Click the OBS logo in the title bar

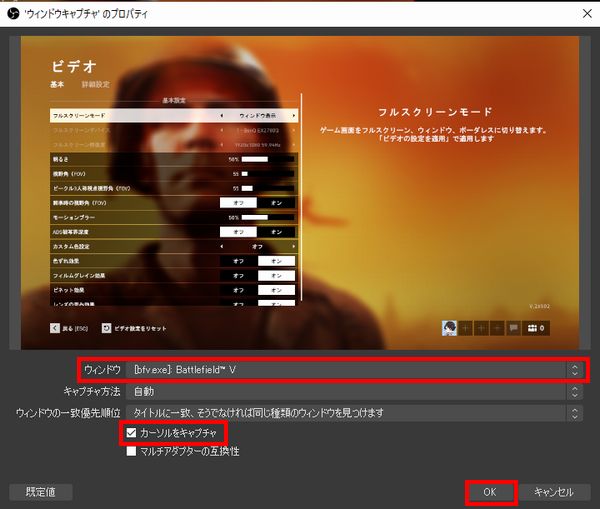pyautogui.click(x=13, y=14)
